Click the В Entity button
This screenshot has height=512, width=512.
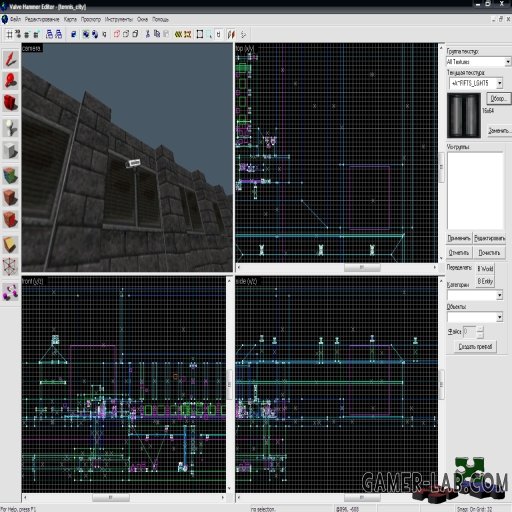[485, 281]
